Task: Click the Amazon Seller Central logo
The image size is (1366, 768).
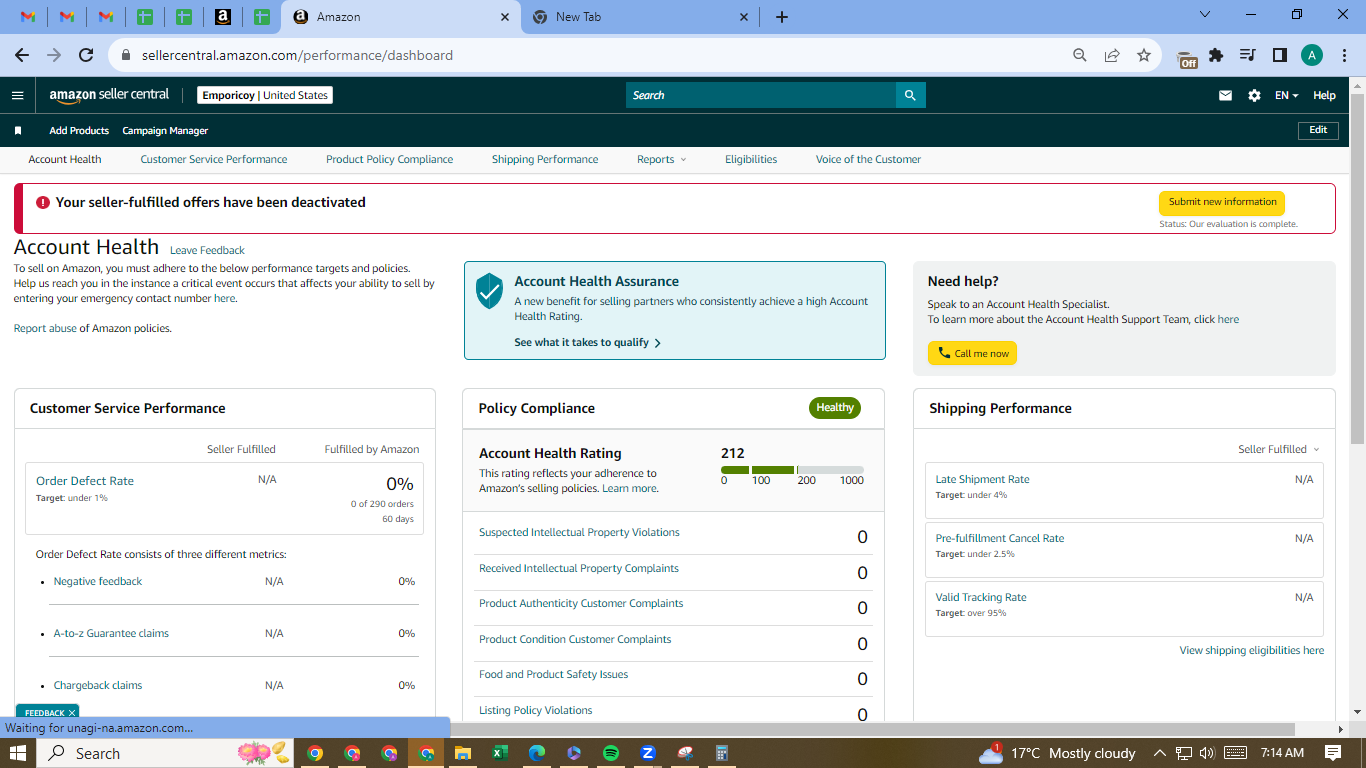Action: 109,95
